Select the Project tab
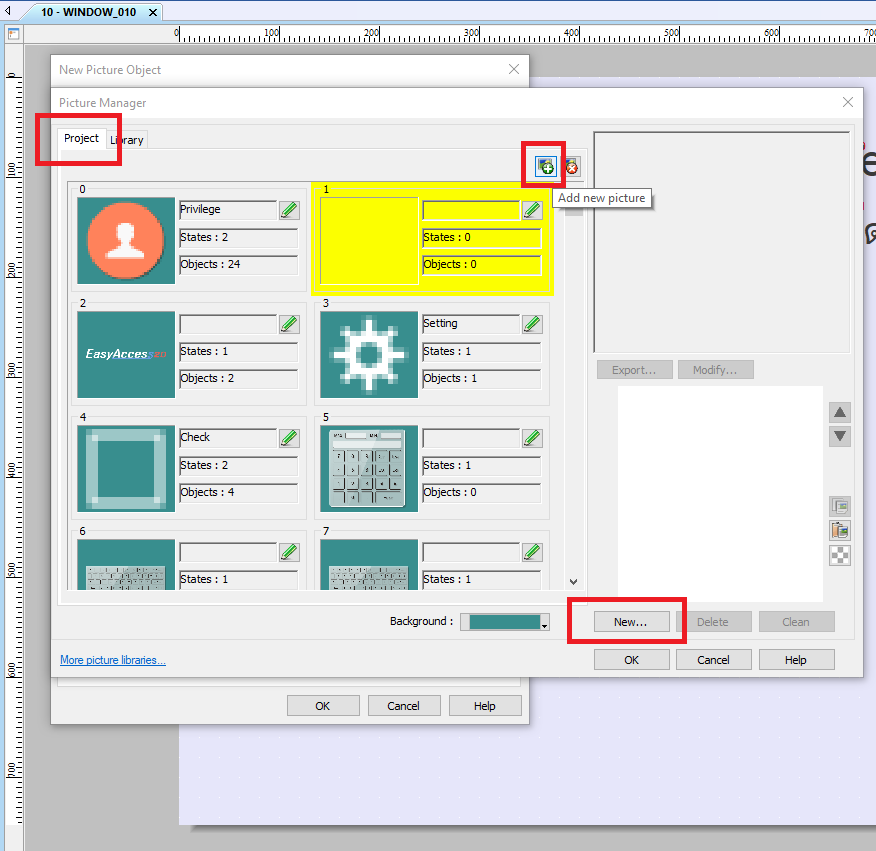The height and width of the screenshot is (851, 876). point(82,138)
